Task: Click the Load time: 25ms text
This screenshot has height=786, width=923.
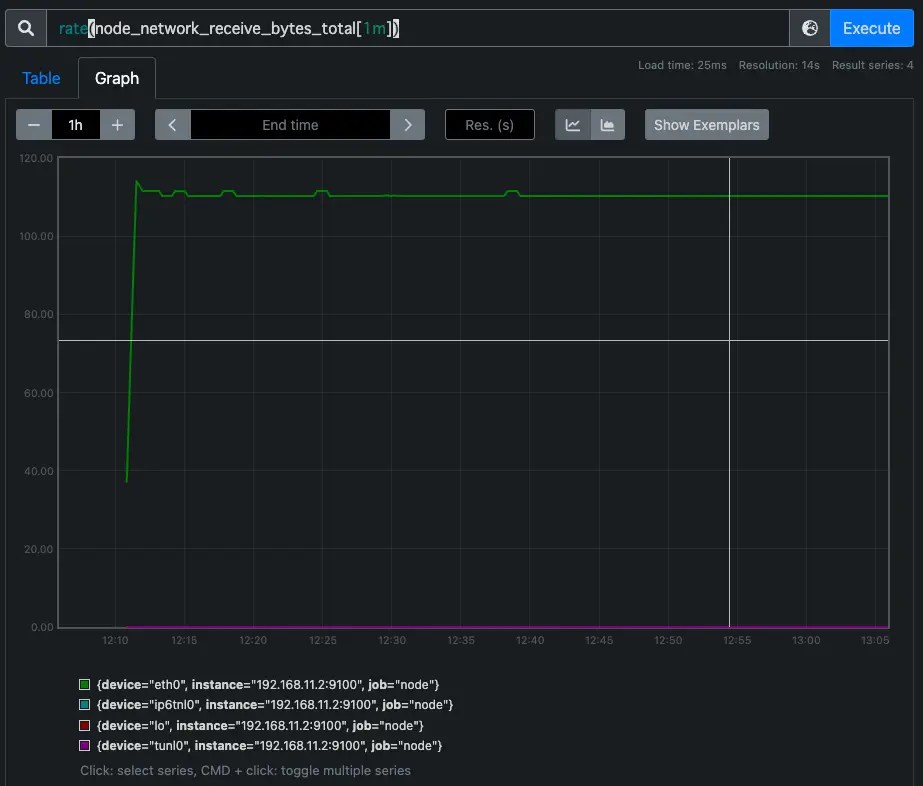Action: pyautogui.click(x=682, y=65)
